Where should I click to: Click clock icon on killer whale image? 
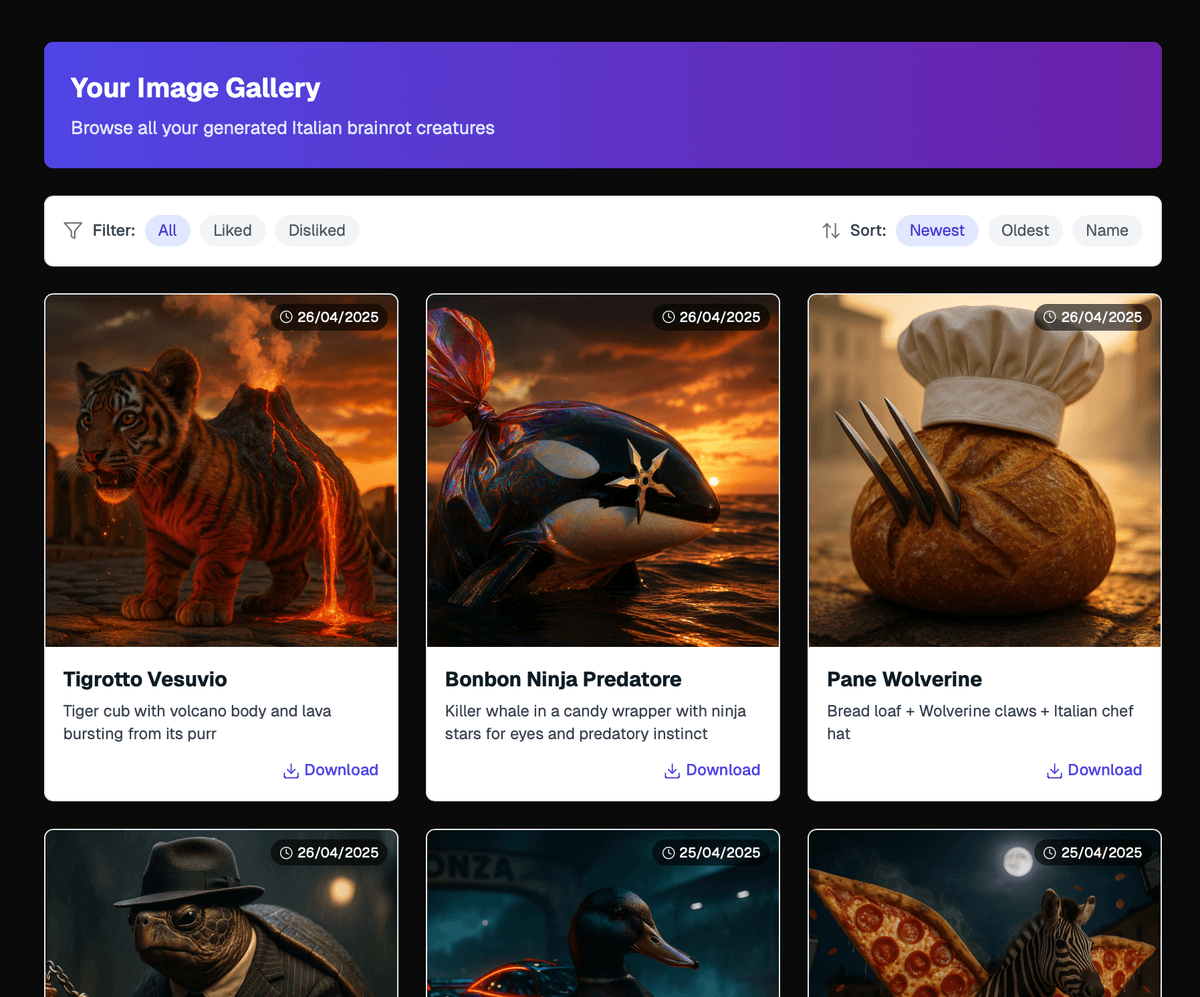click(x=668, y=317)
